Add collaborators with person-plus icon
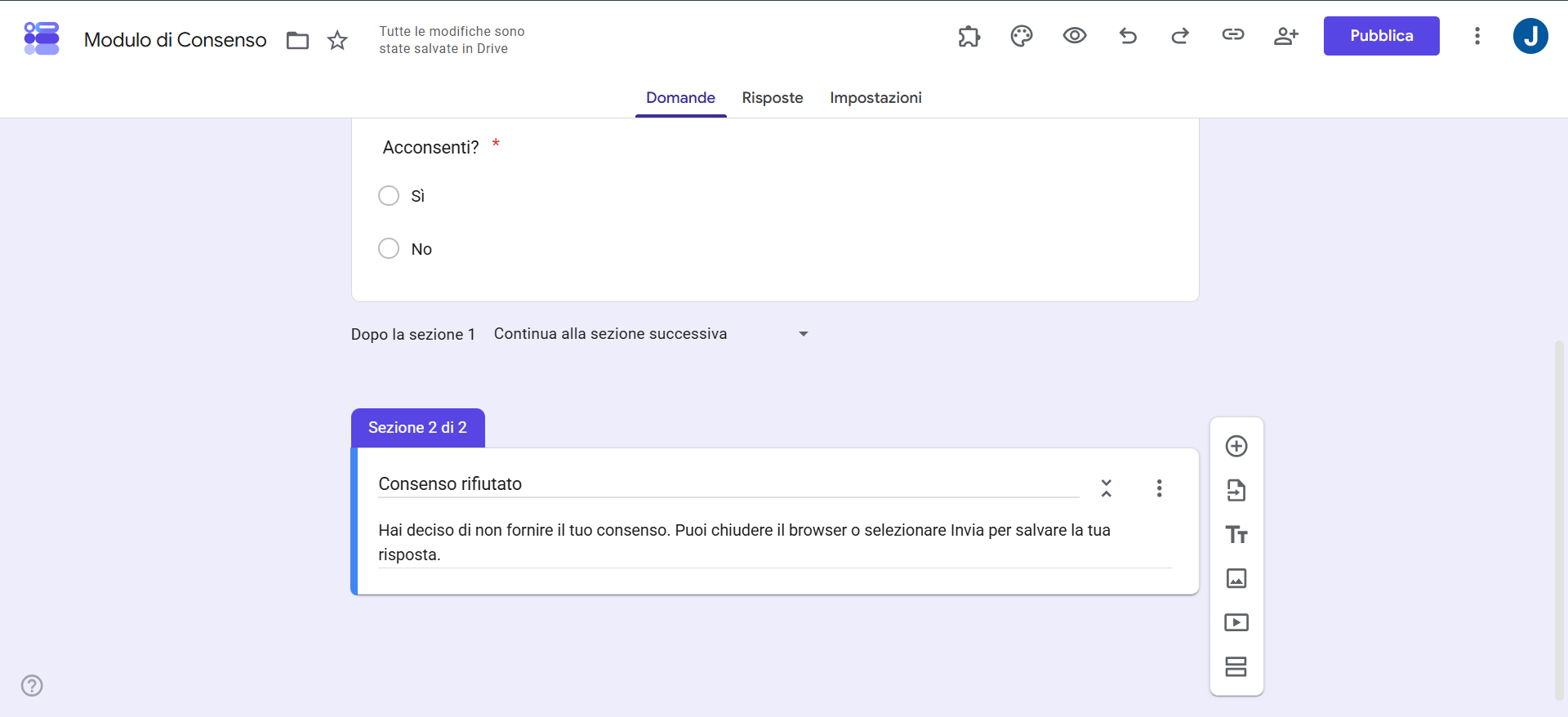Viewport: 1568px width, 717px height. coord(1286,36)
